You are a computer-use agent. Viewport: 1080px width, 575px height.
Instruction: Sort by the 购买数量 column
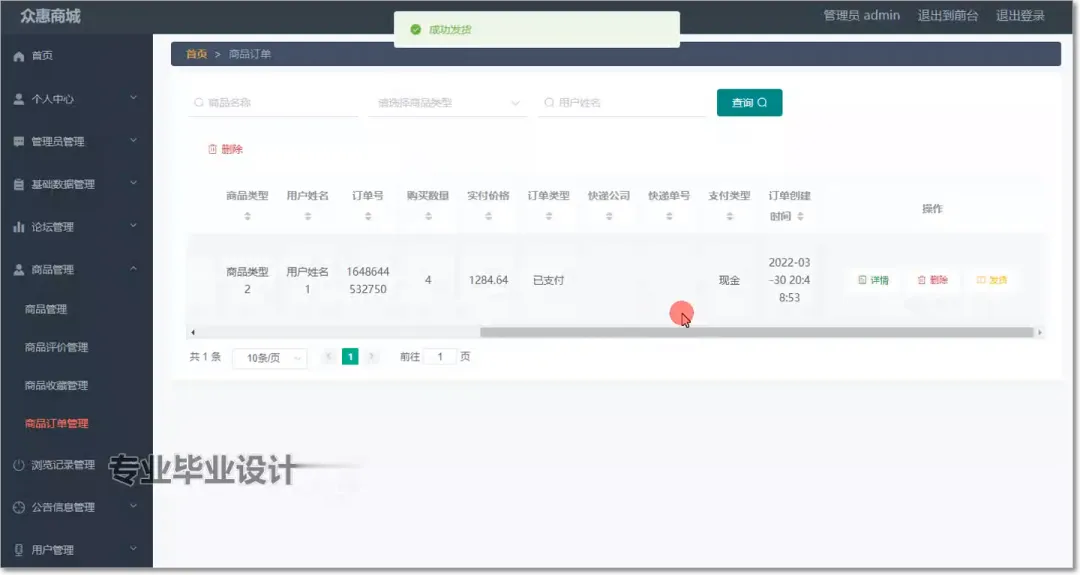pyautogui.click(x=428, y=216)
